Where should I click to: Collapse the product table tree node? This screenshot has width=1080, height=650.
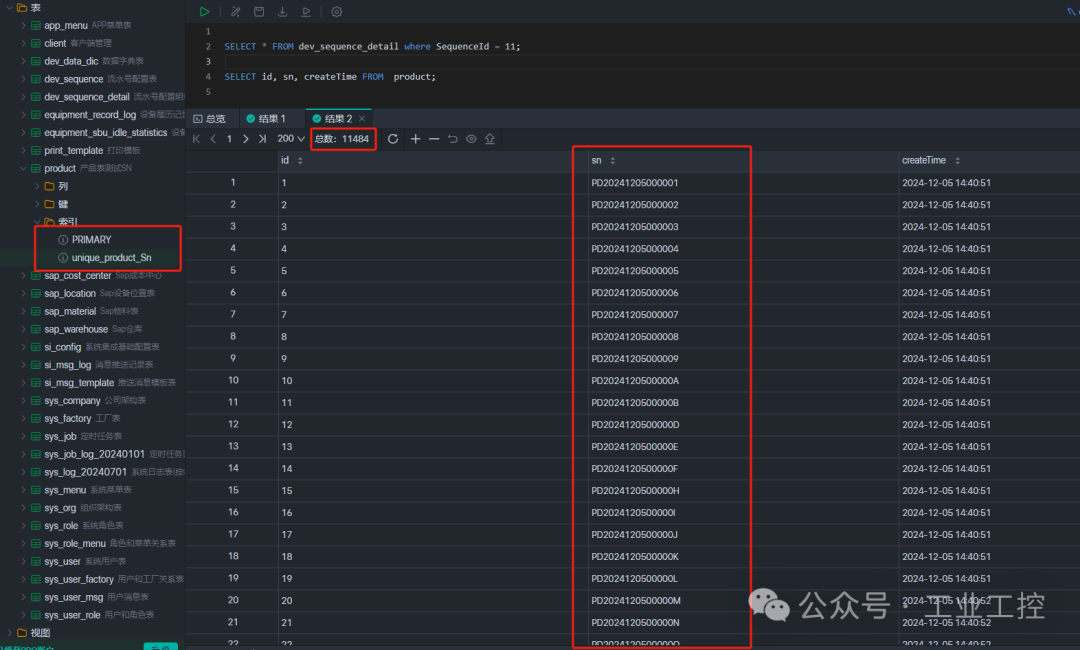coord(23,169)
